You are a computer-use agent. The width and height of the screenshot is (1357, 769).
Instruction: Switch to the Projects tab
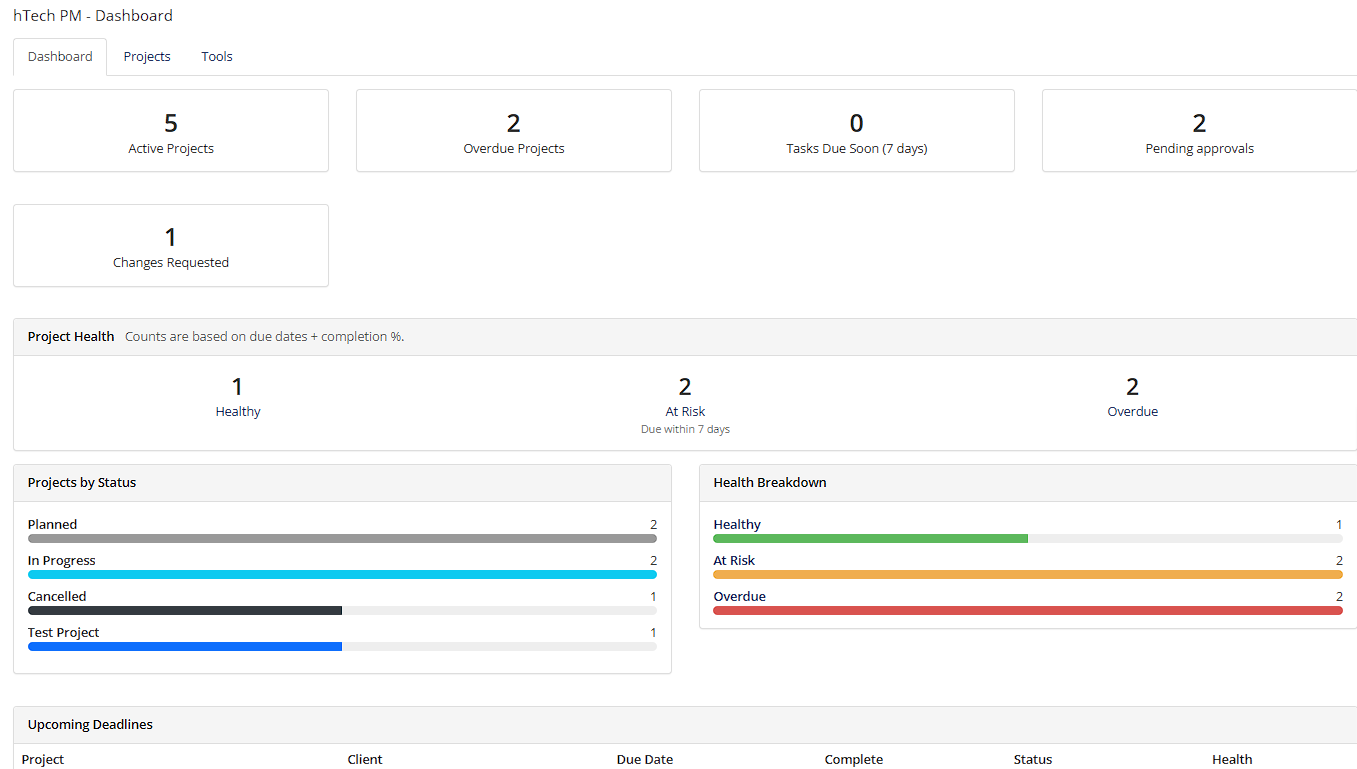tap(147, 57)
